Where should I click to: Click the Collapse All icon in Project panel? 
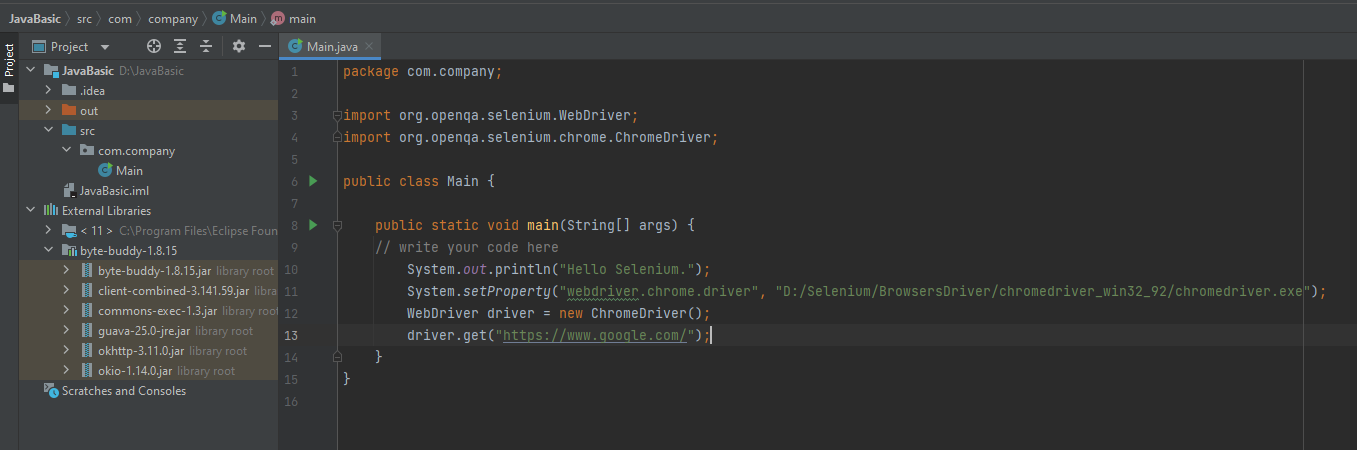pos(206,46)
